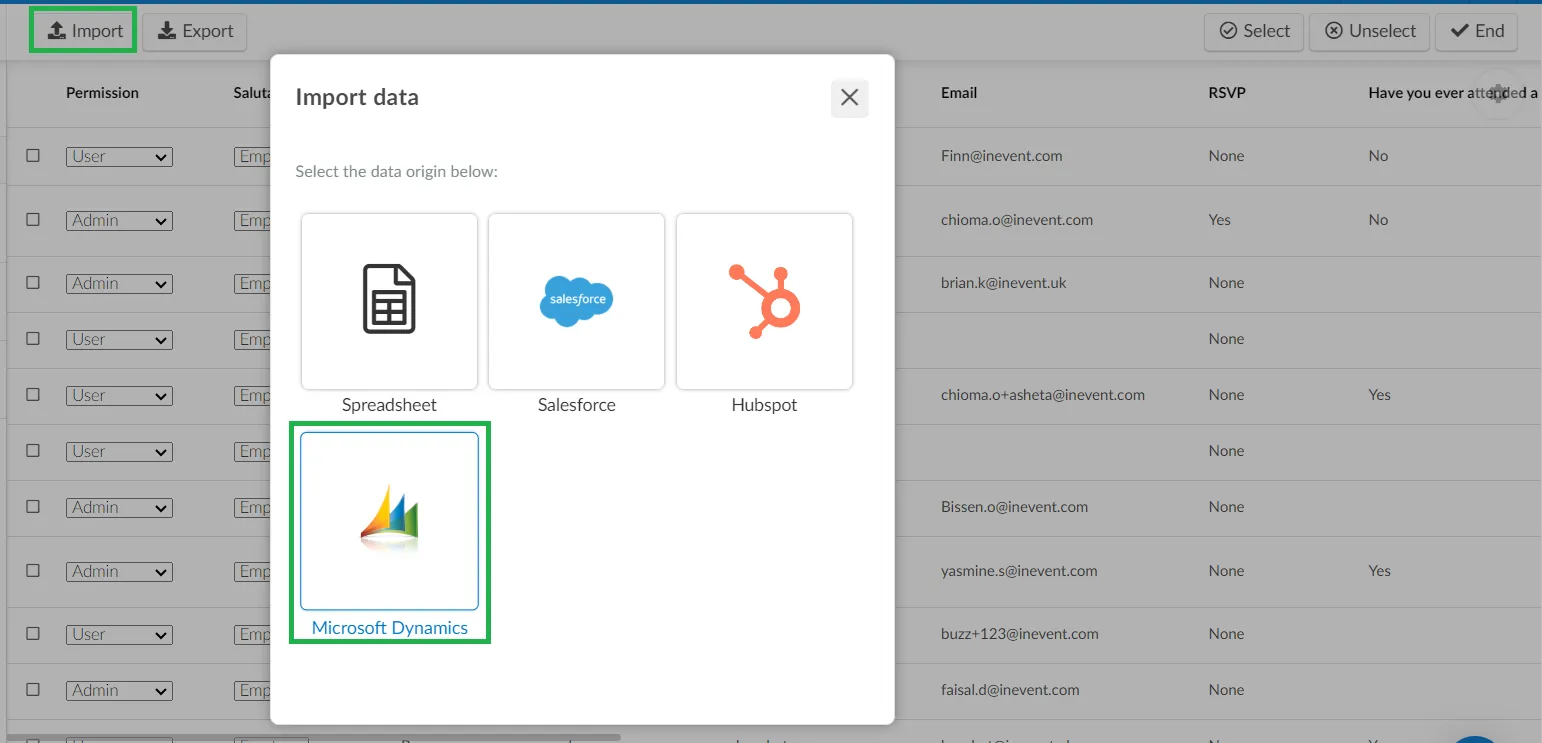Open the gear settings icon over table header
The width and height of the screenshot is (1542, 743).
pos(1498,93)
